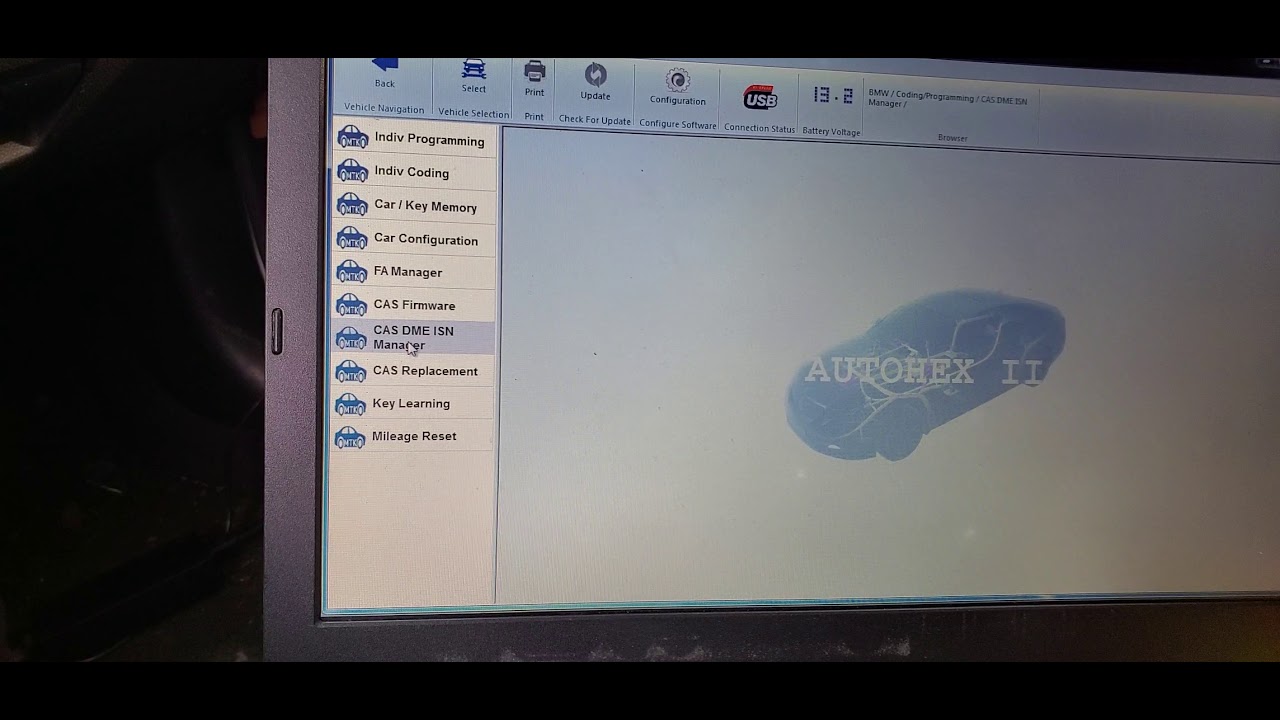Viewport: 1280px width, 720px height.
Task: Click the Print printer icon
Action: [x=535, y=71]
